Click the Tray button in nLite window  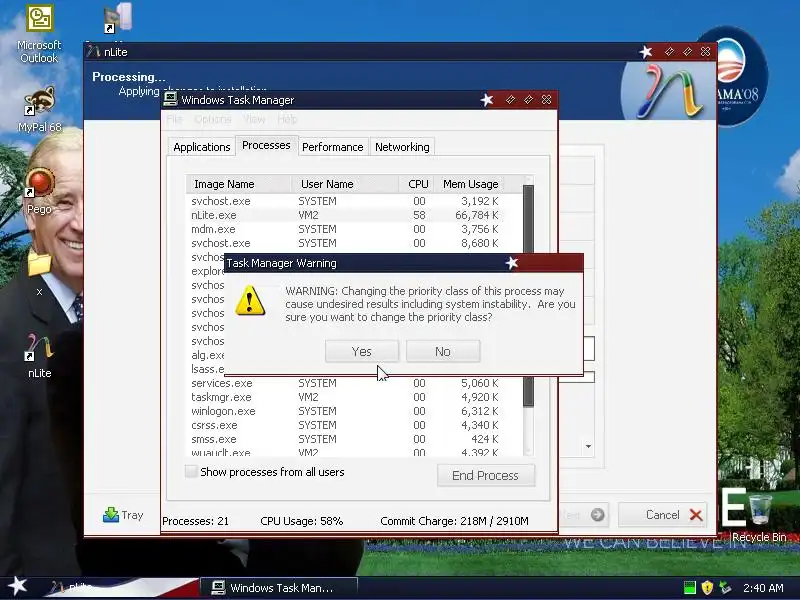pos(123,515)
